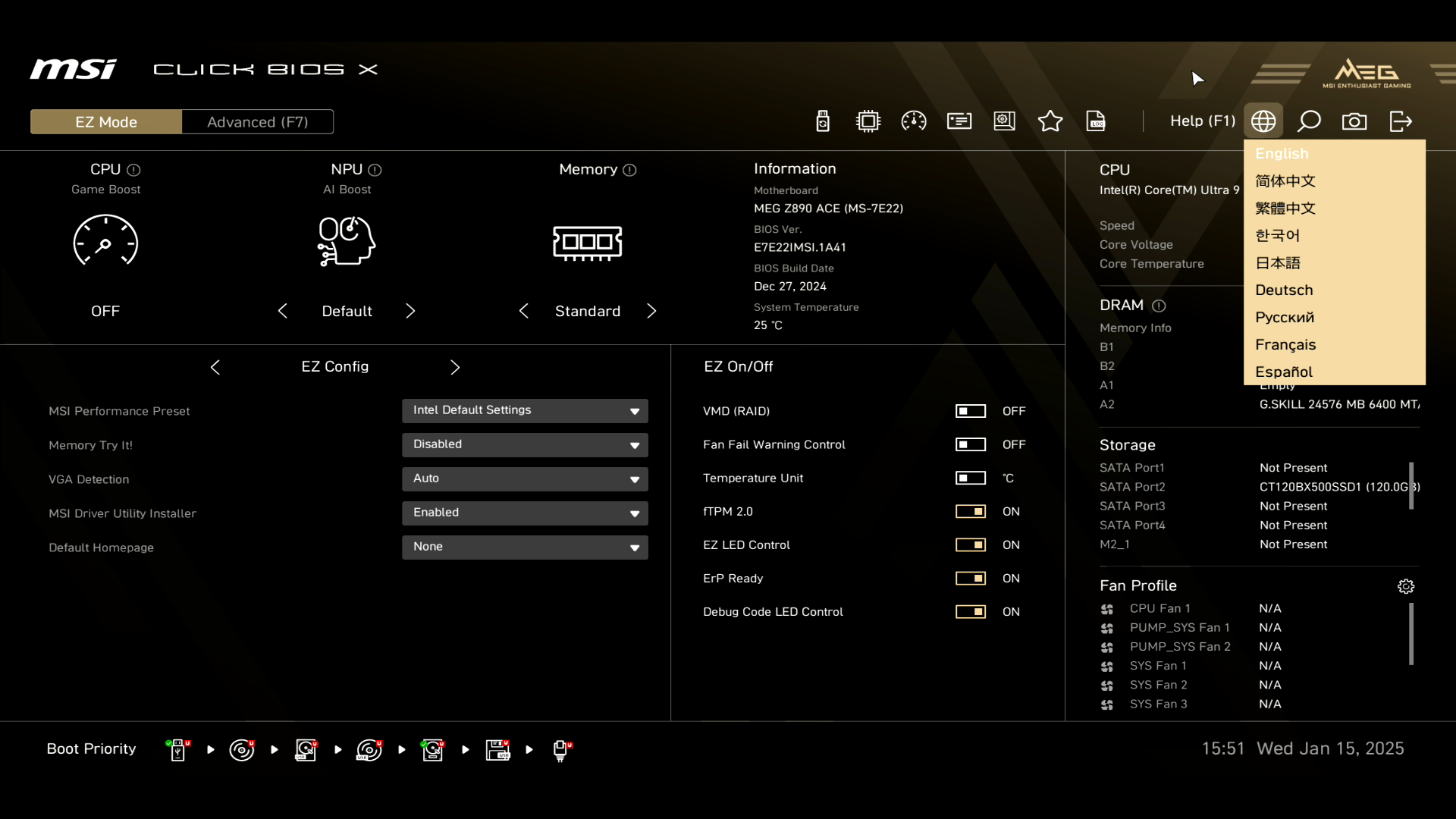Click the next arrow beside EZ Config
This screenshot has height=819, width=1456.
tap(455, 367)
